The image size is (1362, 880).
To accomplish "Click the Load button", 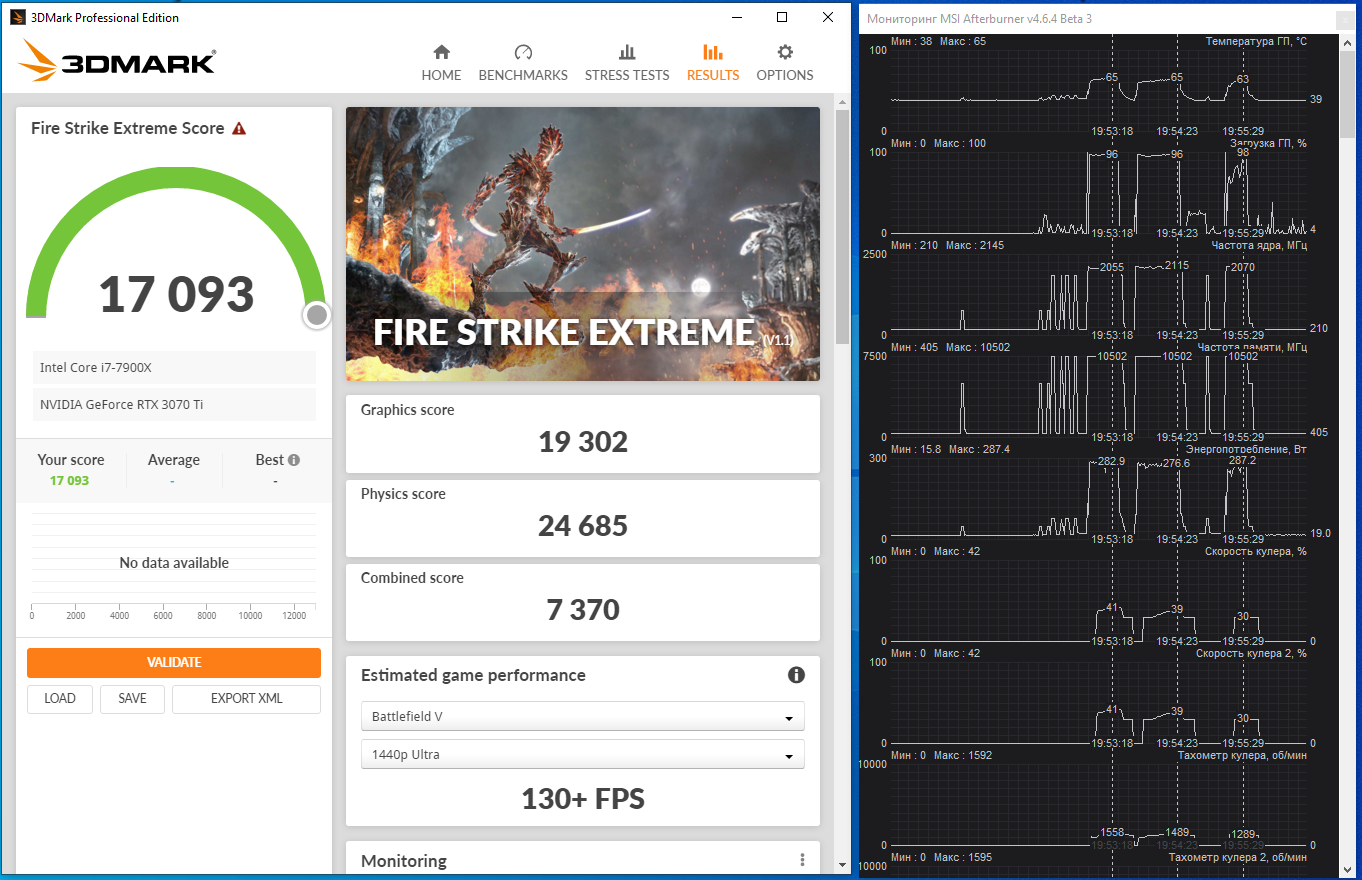I will (60, 699).
